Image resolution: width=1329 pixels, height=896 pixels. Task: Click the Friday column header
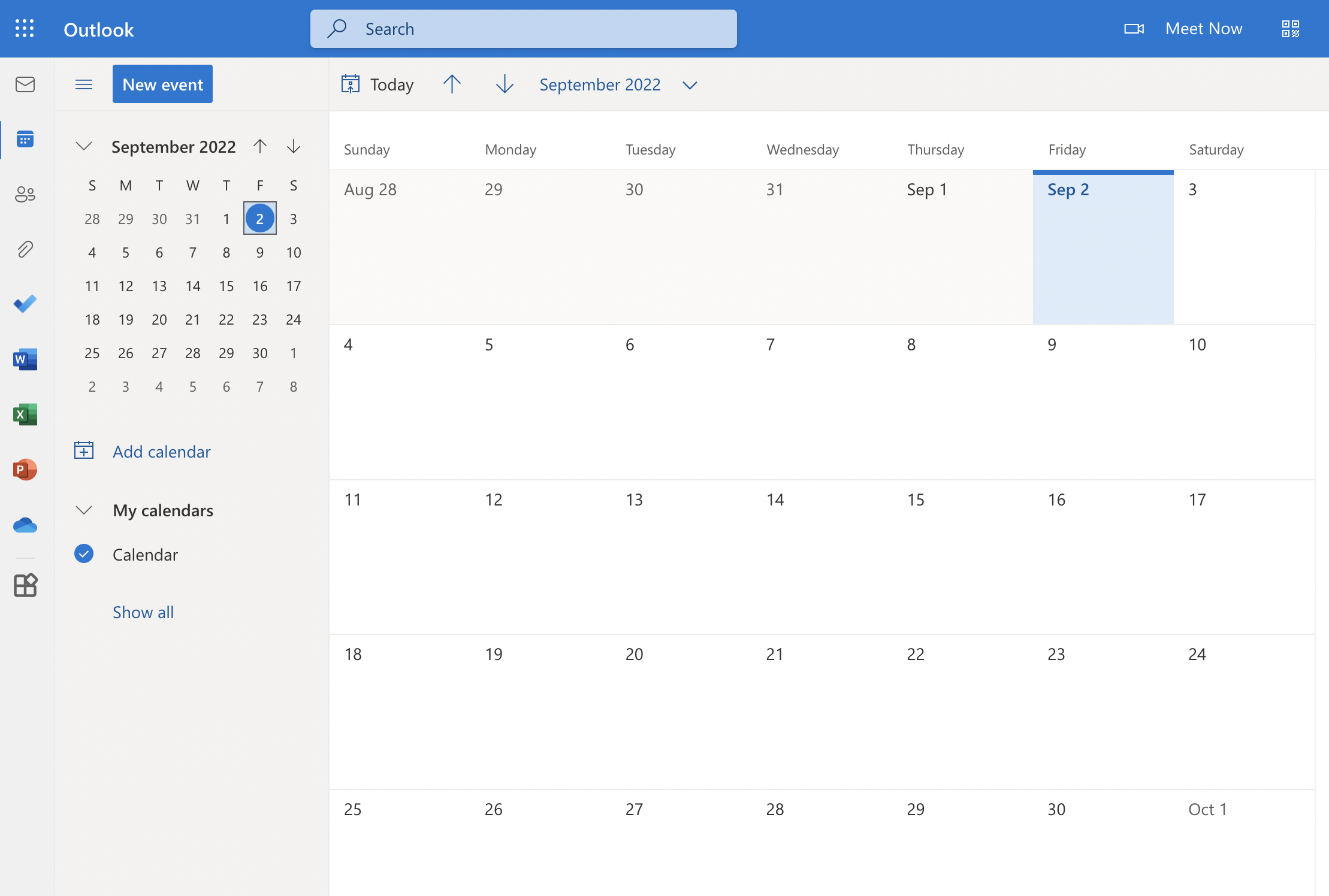click(x=1067, y=149)
